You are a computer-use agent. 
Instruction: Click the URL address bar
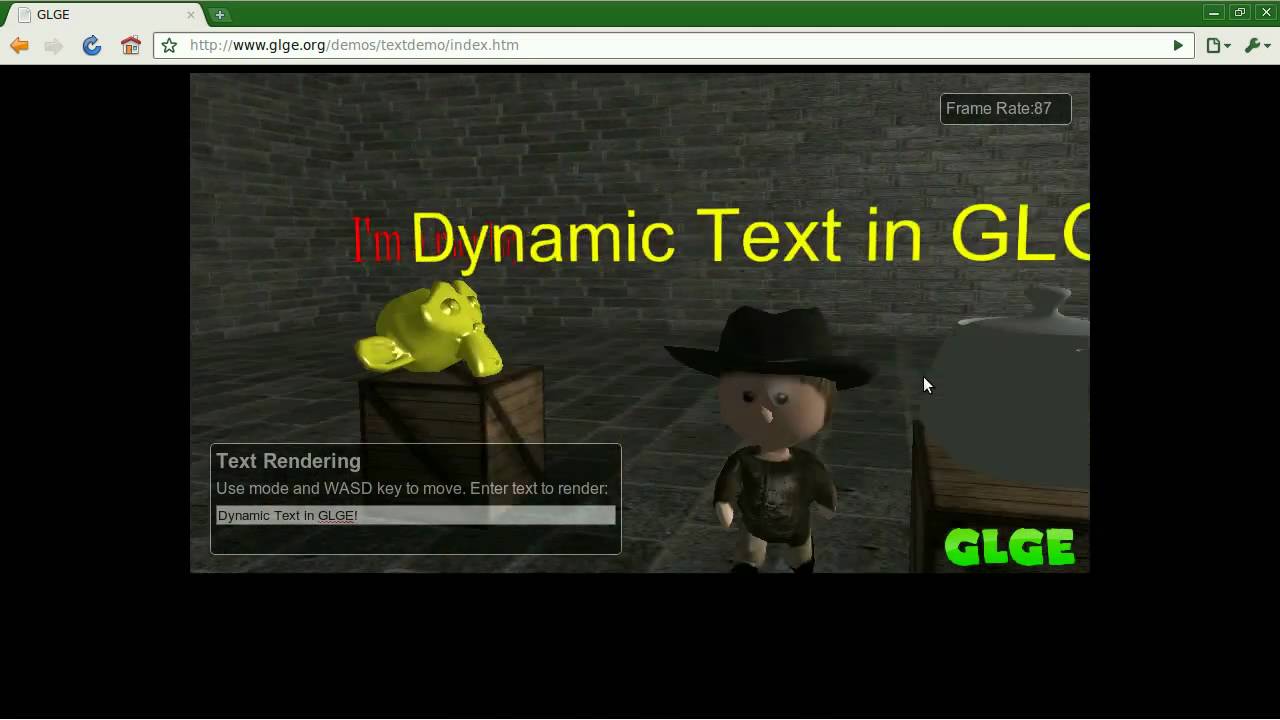point(674,45)
